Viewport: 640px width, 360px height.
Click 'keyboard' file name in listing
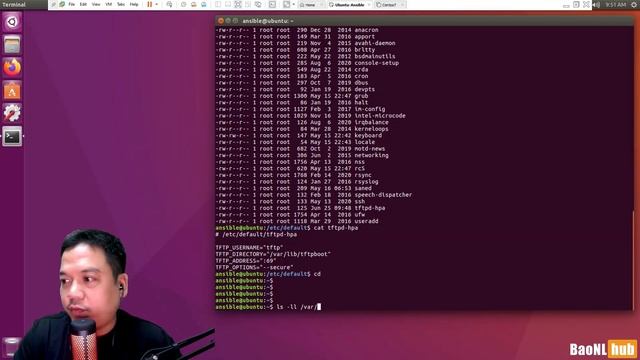[x=368, y=136]
